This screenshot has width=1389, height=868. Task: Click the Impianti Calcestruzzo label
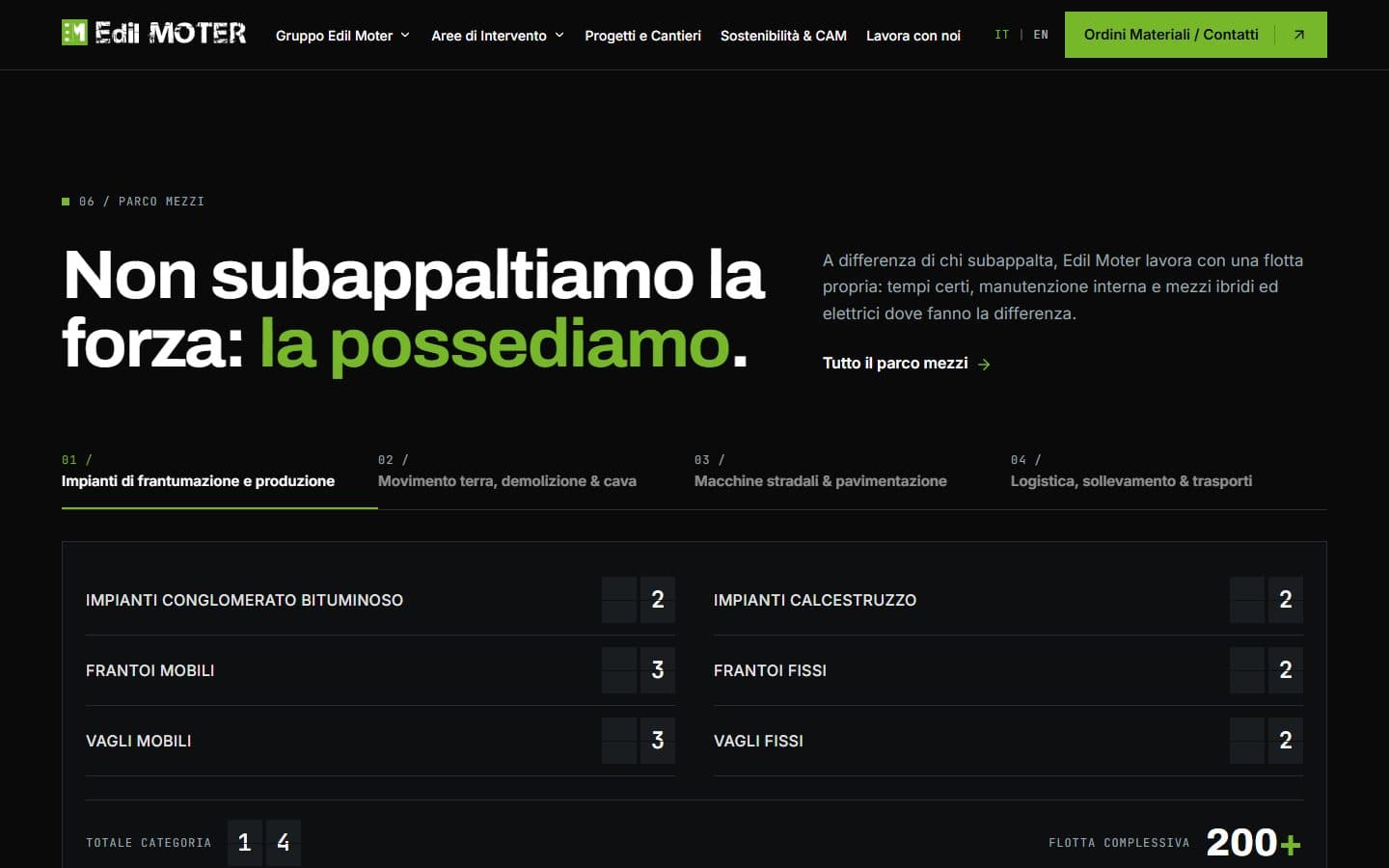(815, 600)
